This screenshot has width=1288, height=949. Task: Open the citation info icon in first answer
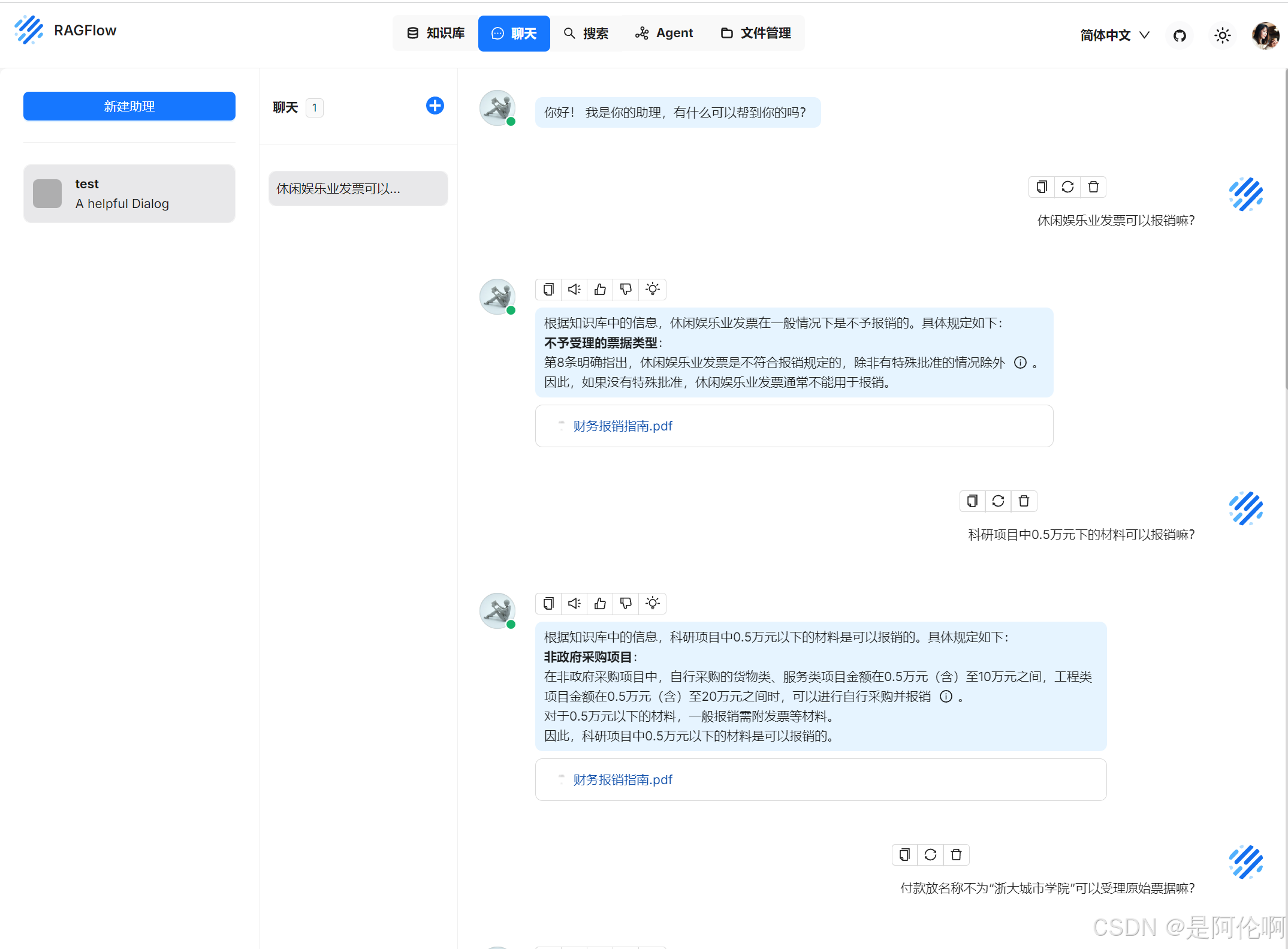(x=1020, y=363)
